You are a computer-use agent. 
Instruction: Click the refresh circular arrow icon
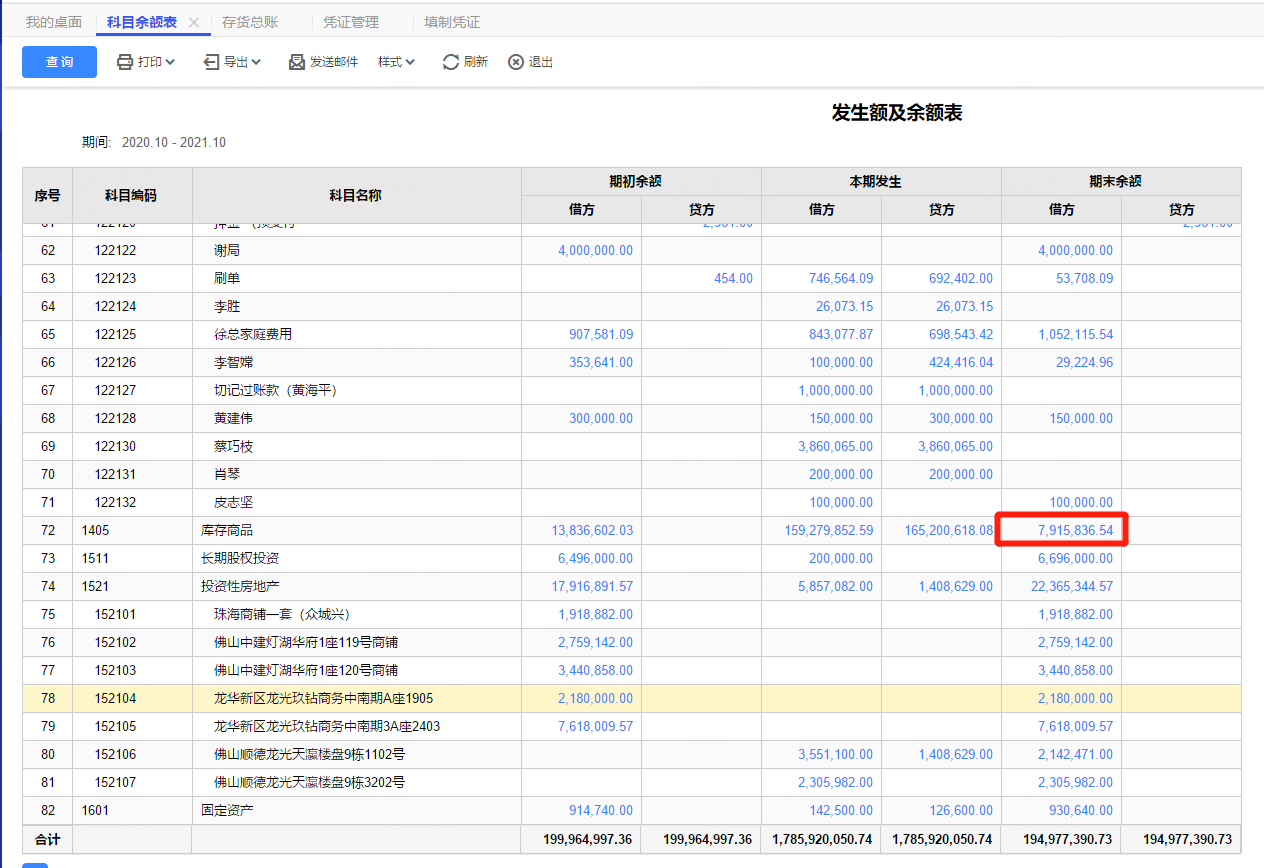point(451,62)
